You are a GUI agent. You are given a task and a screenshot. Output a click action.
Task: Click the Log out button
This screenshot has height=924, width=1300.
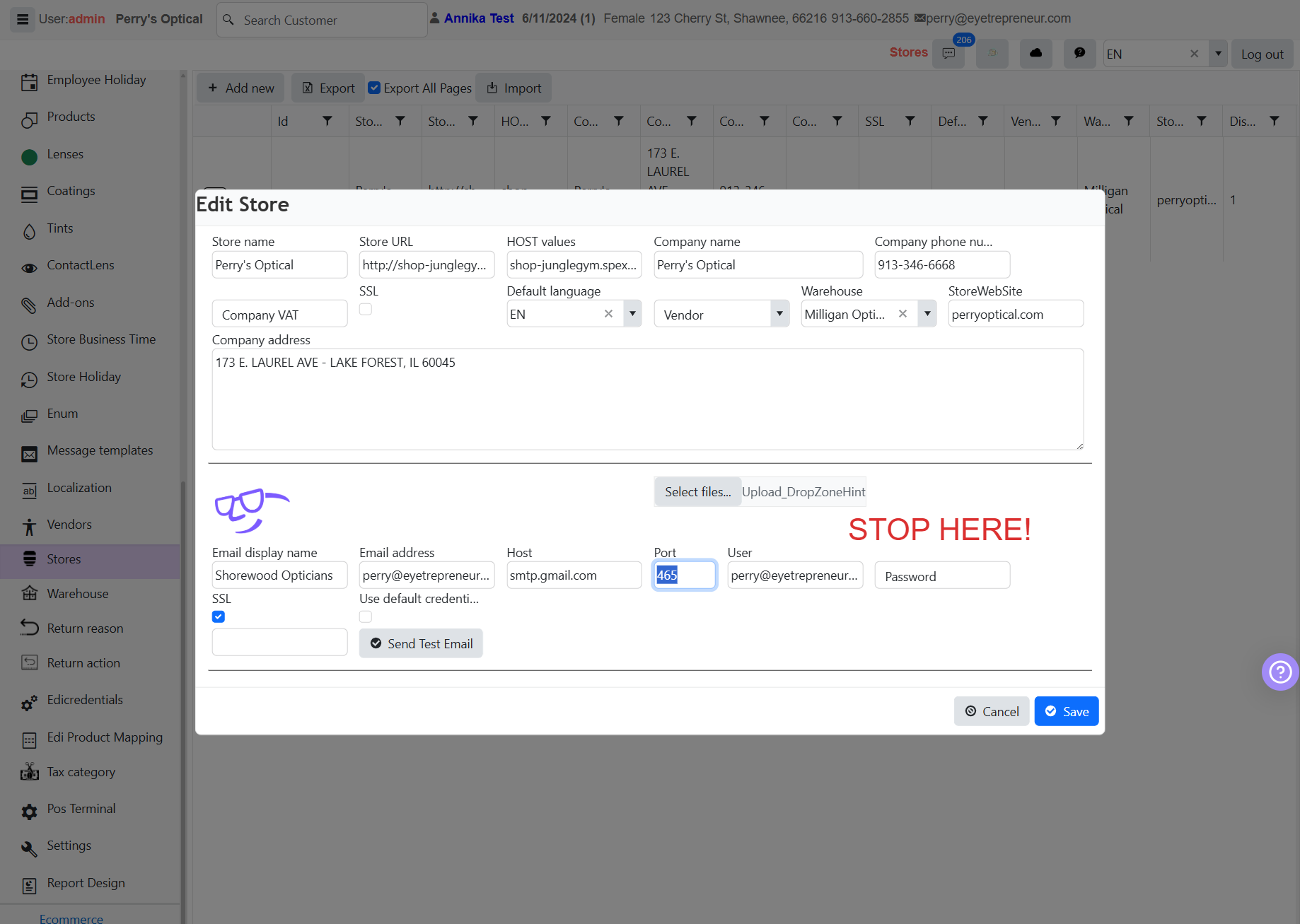(x=1263, y=54)
